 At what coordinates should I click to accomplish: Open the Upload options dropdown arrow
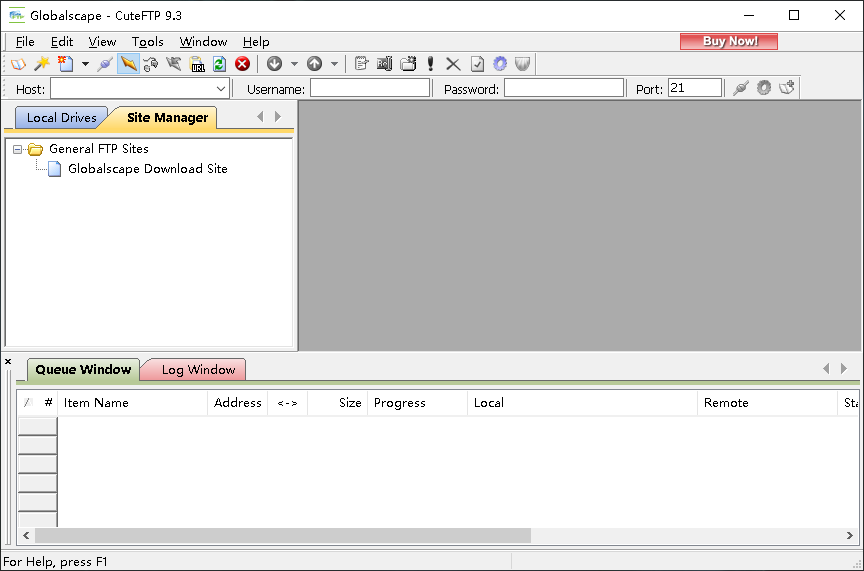pos(334,64)
